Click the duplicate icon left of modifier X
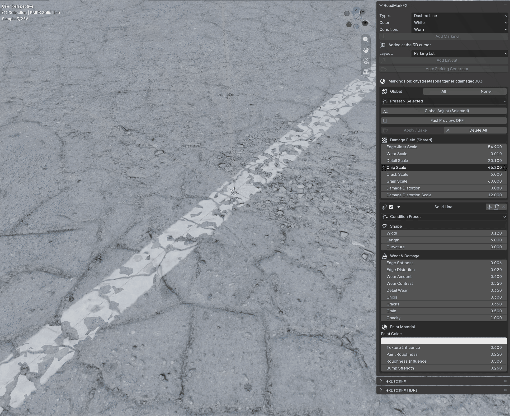 [496, 207]
